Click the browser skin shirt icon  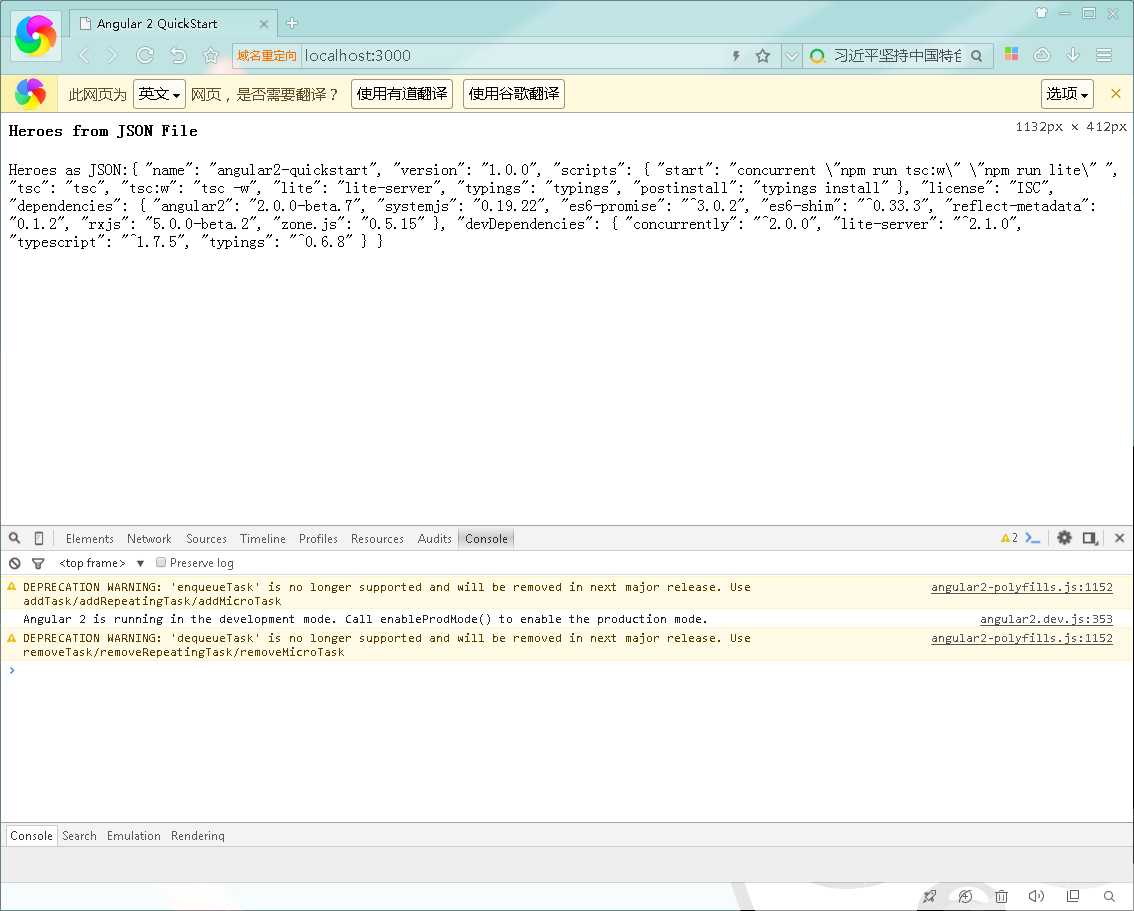1041,12
